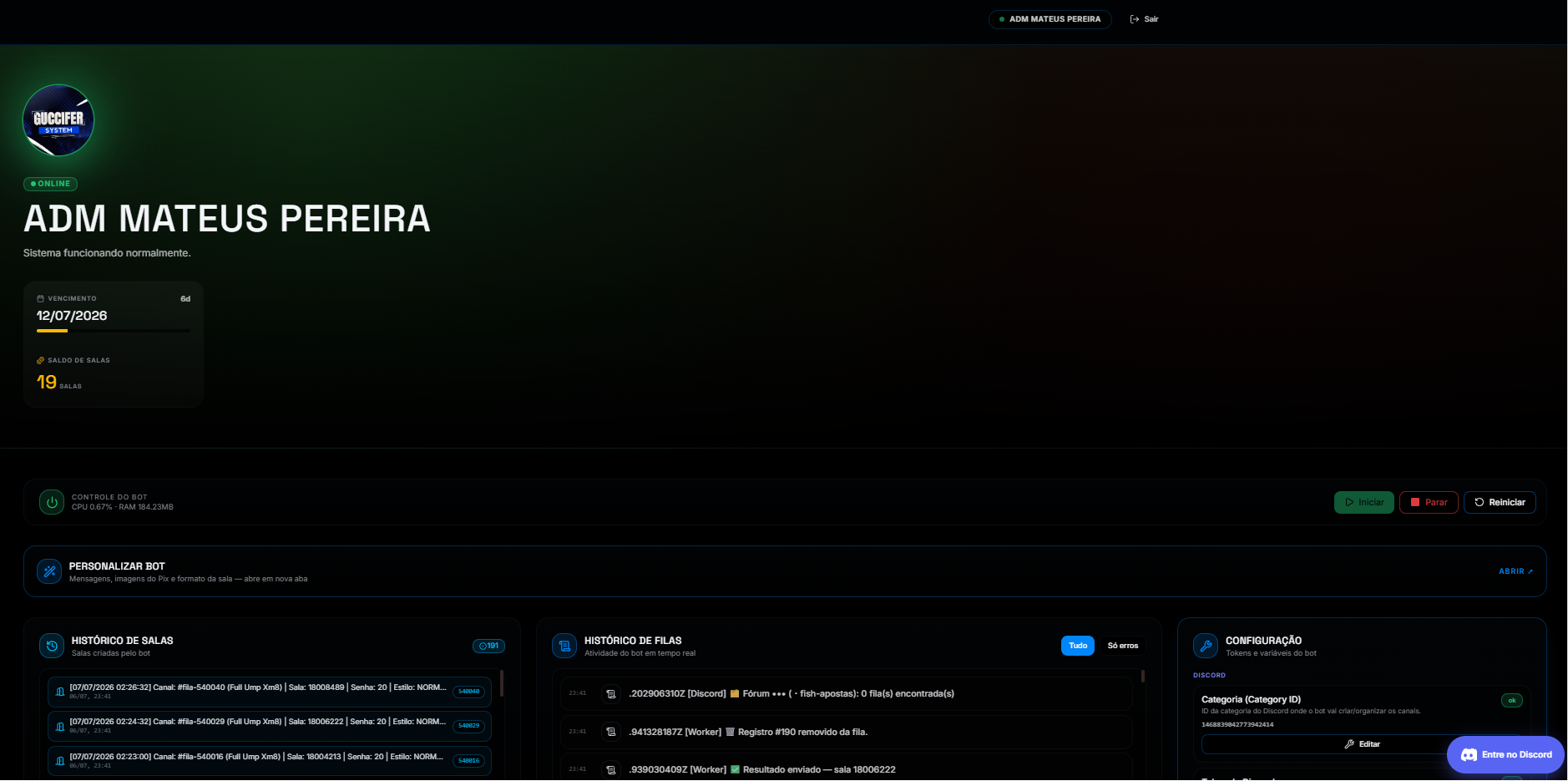The height and width of the screenshot is (781, 1568).
Task: Click the Configuração wrench icon
Action: coord(1206,646)
